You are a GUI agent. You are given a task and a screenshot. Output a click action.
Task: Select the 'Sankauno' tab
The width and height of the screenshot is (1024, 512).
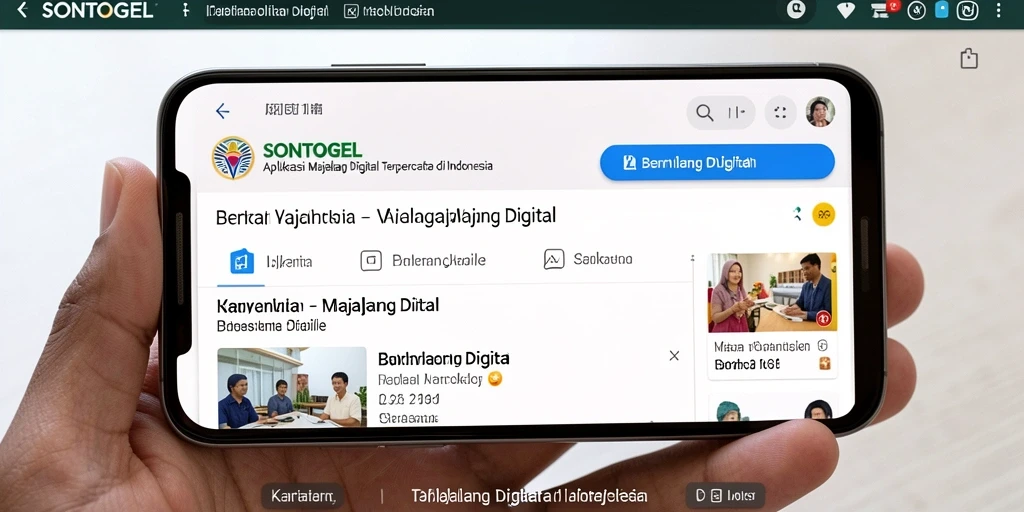click(x=588, y=259)
